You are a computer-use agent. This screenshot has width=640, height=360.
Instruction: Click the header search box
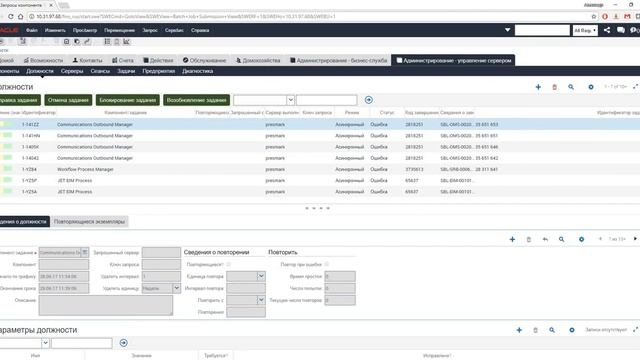click(x=542, y=30)
